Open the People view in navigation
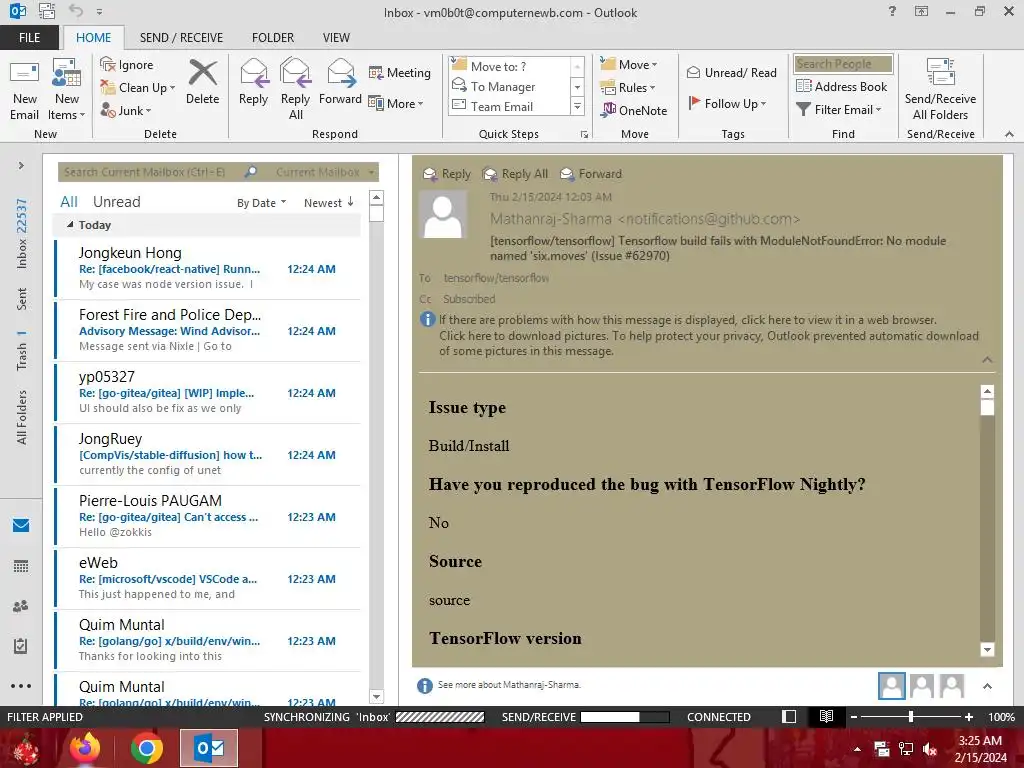The height and width of the screenshot is (768, 1024). pyautogui.click(x=21, y=606)
